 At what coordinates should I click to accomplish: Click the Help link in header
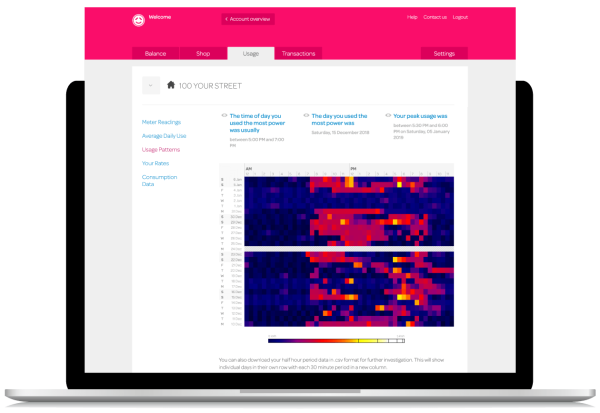[412, 18]
